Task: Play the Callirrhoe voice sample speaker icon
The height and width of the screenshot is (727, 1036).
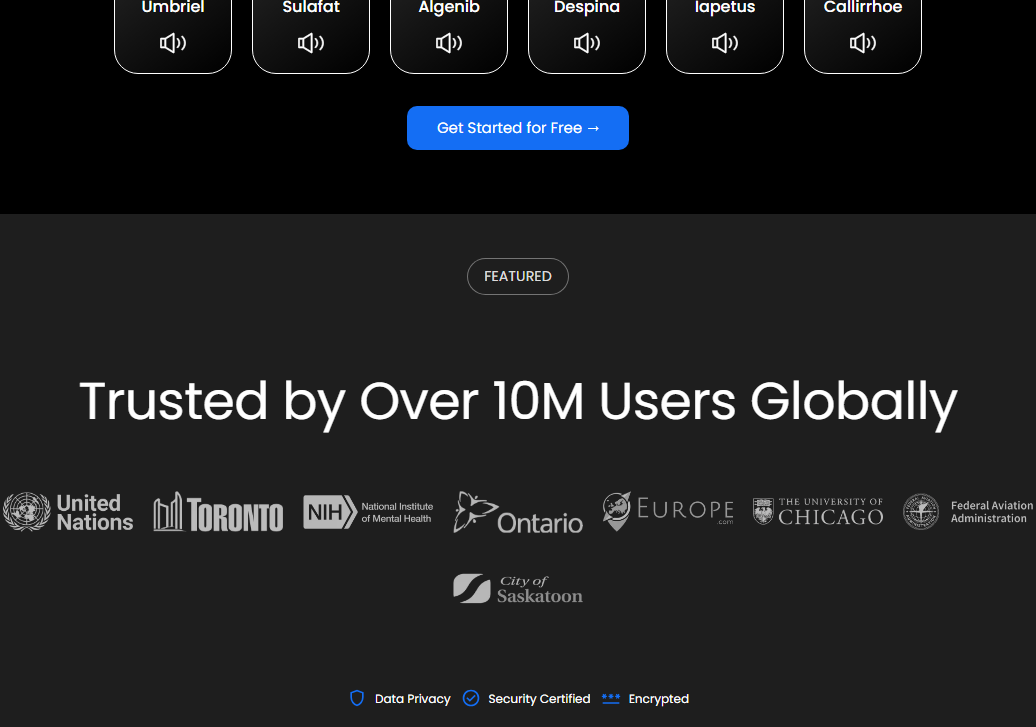Action: click(x=863, y=43)
